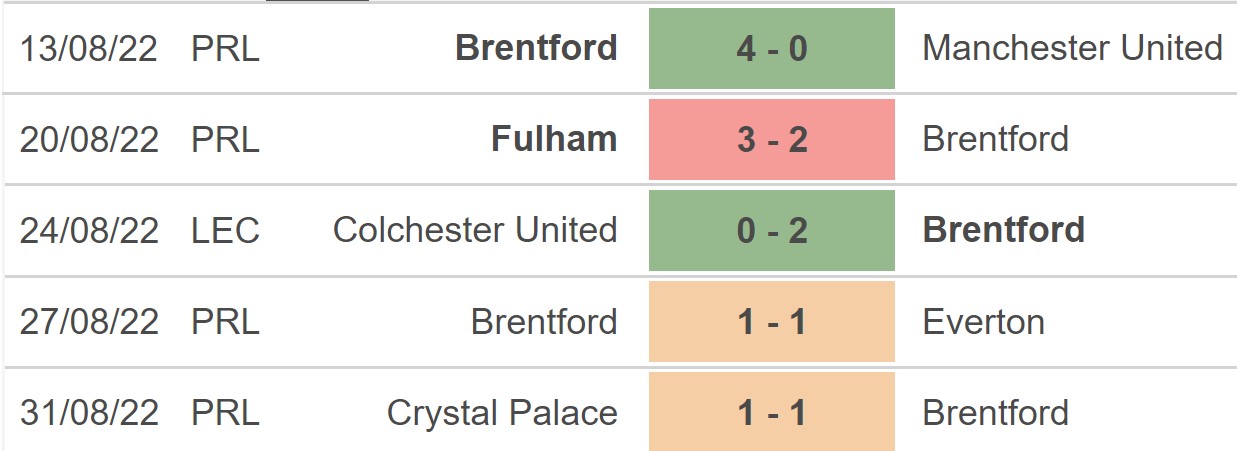
Task: Click bold Brentford in Colchester United row
Action: 1003,230
